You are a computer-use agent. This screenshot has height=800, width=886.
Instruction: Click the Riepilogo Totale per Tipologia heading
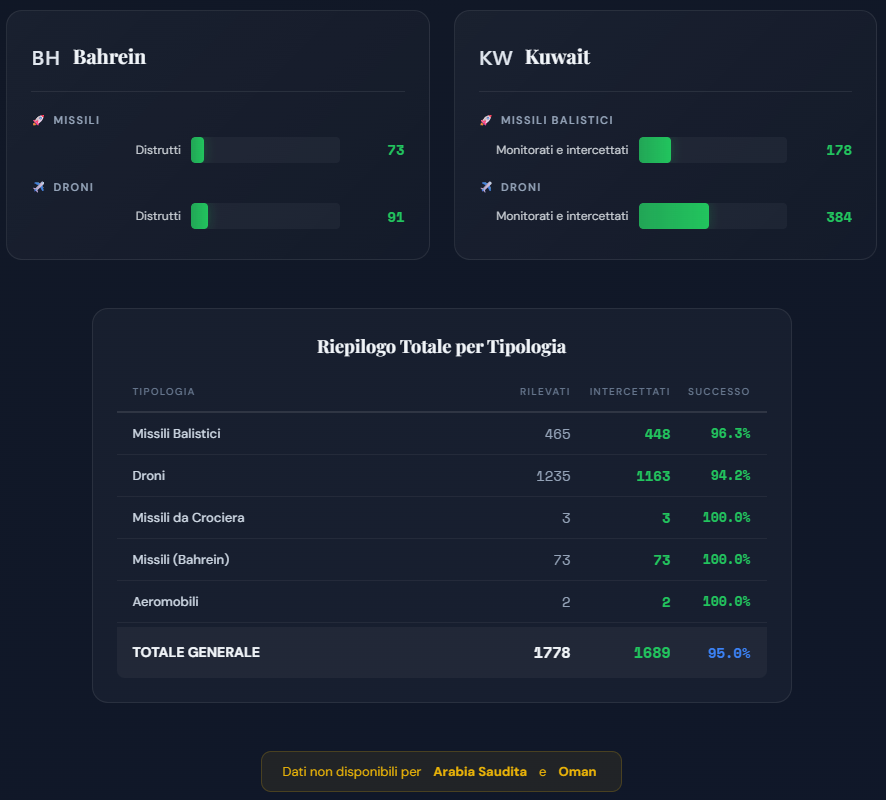(441, 347)
